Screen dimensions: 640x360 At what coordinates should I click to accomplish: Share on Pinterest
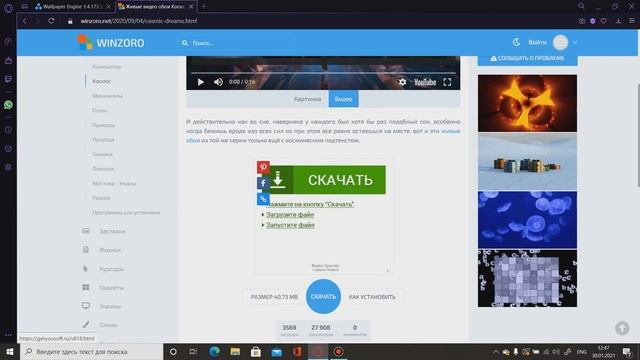pos(263,167)
